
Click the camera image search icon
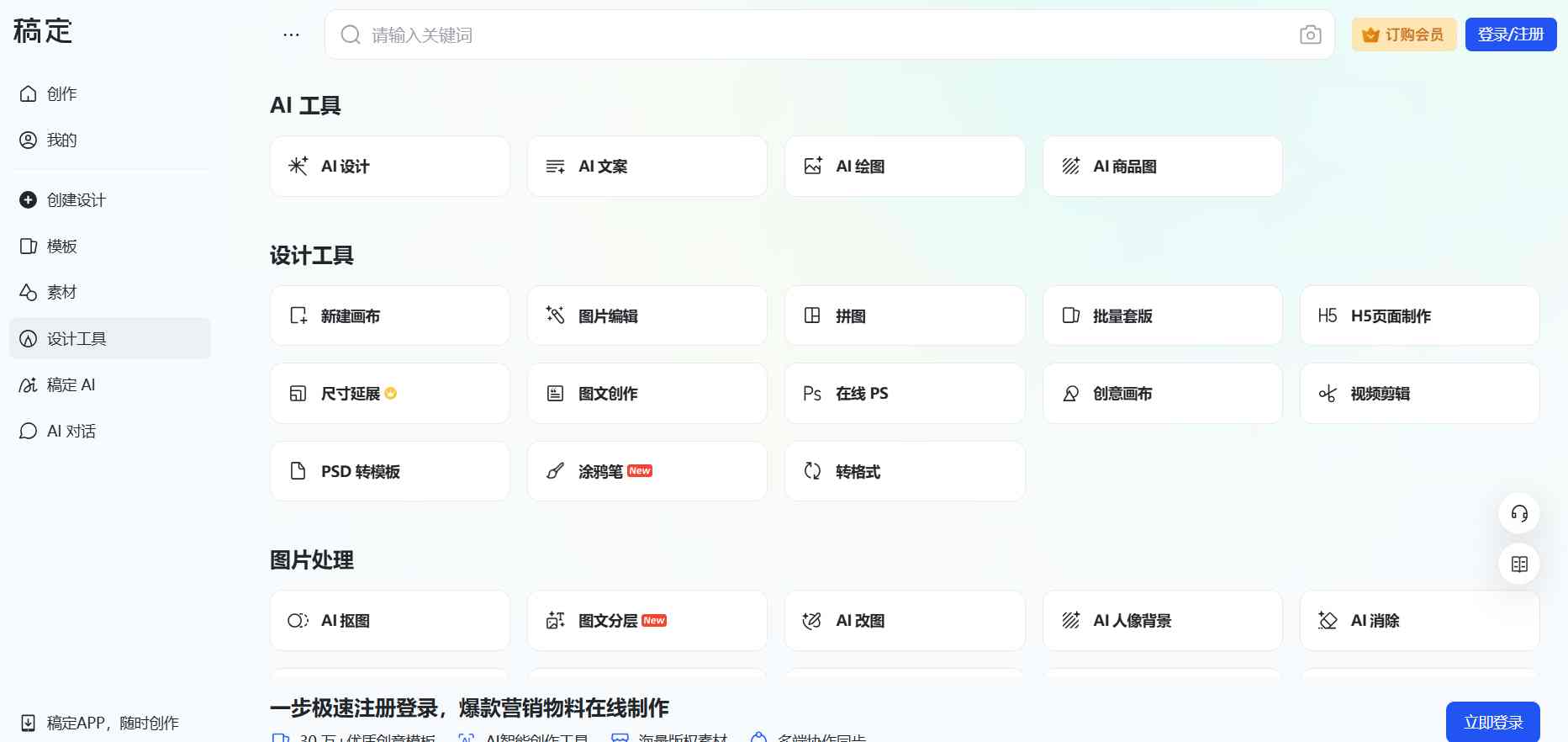point(1310,34)
